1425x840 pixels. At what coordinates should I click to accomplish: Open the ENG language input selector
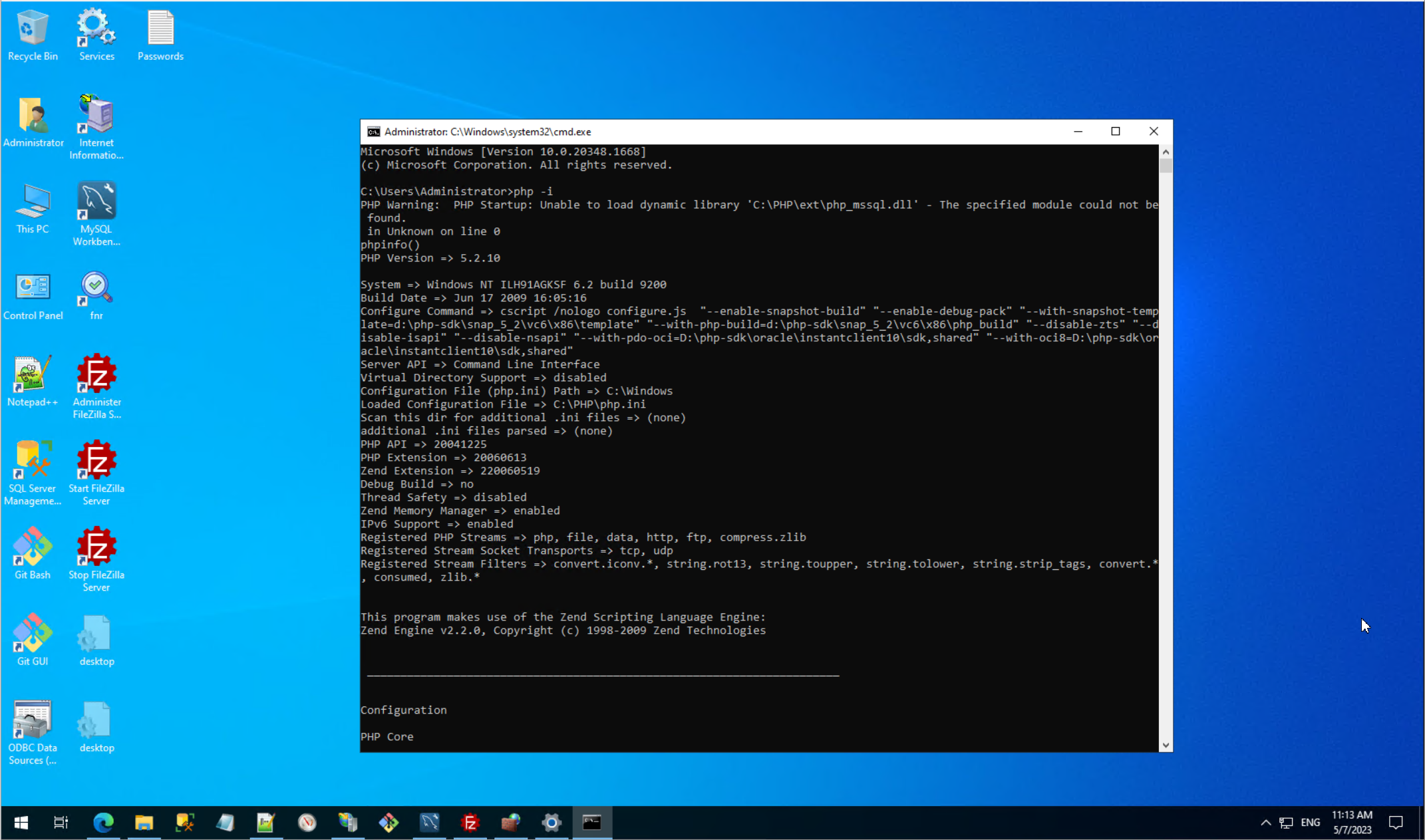click(x=1310, y=823)
